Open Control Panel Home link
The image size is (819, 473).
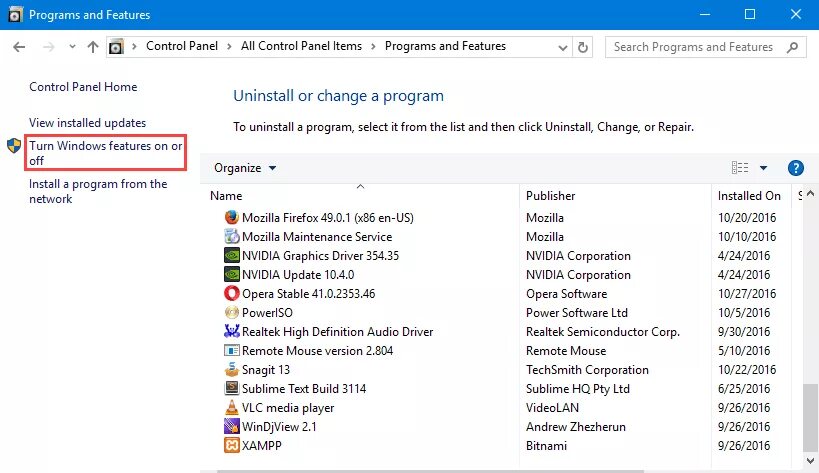pyautogui.click(x=83, y=87)
